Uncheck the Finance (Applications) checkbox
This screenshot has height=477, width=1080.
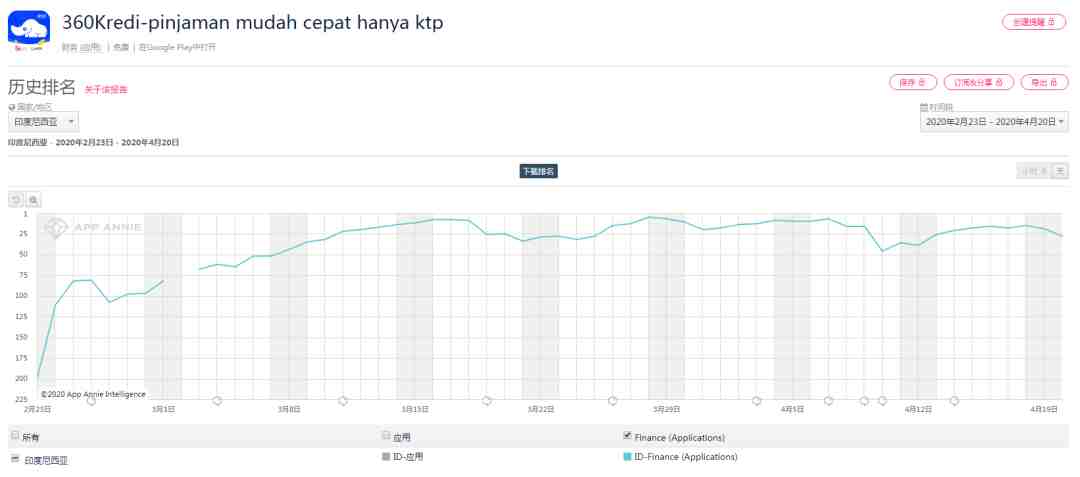click(x=627, y=436)
